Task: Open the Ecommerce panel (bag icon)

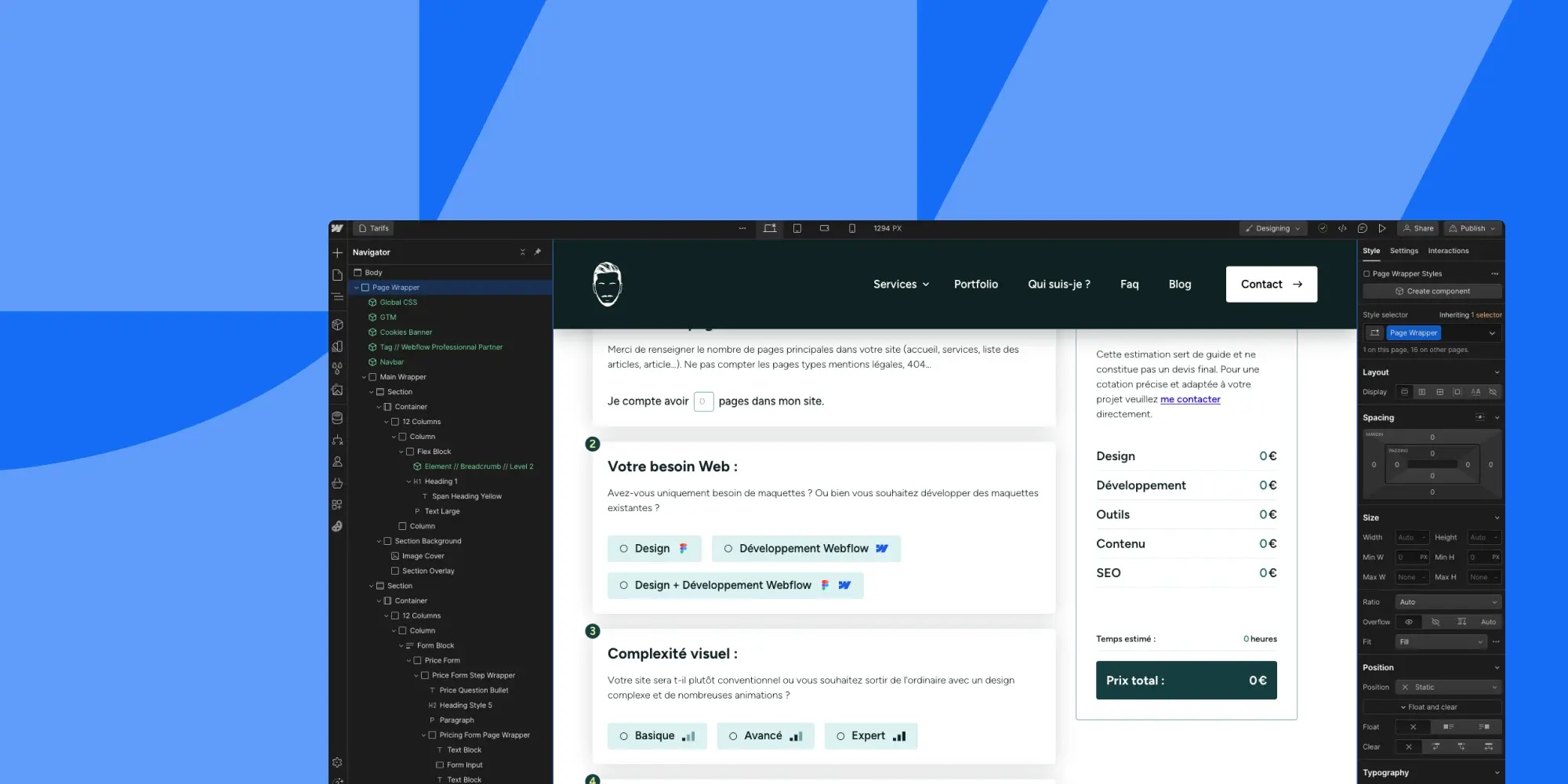Action: (x=337, y=483)
